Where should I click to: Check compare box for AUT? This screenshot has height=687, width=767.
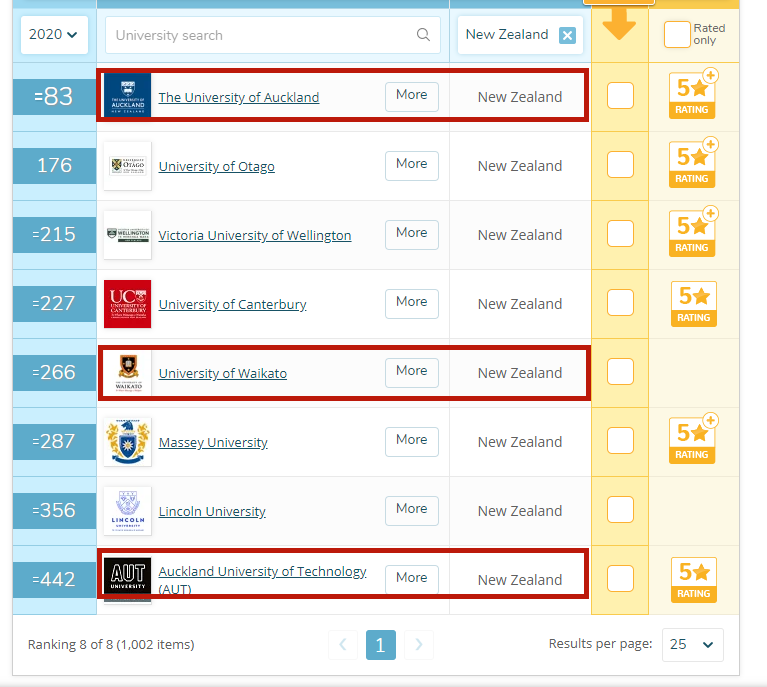[620, 578]
